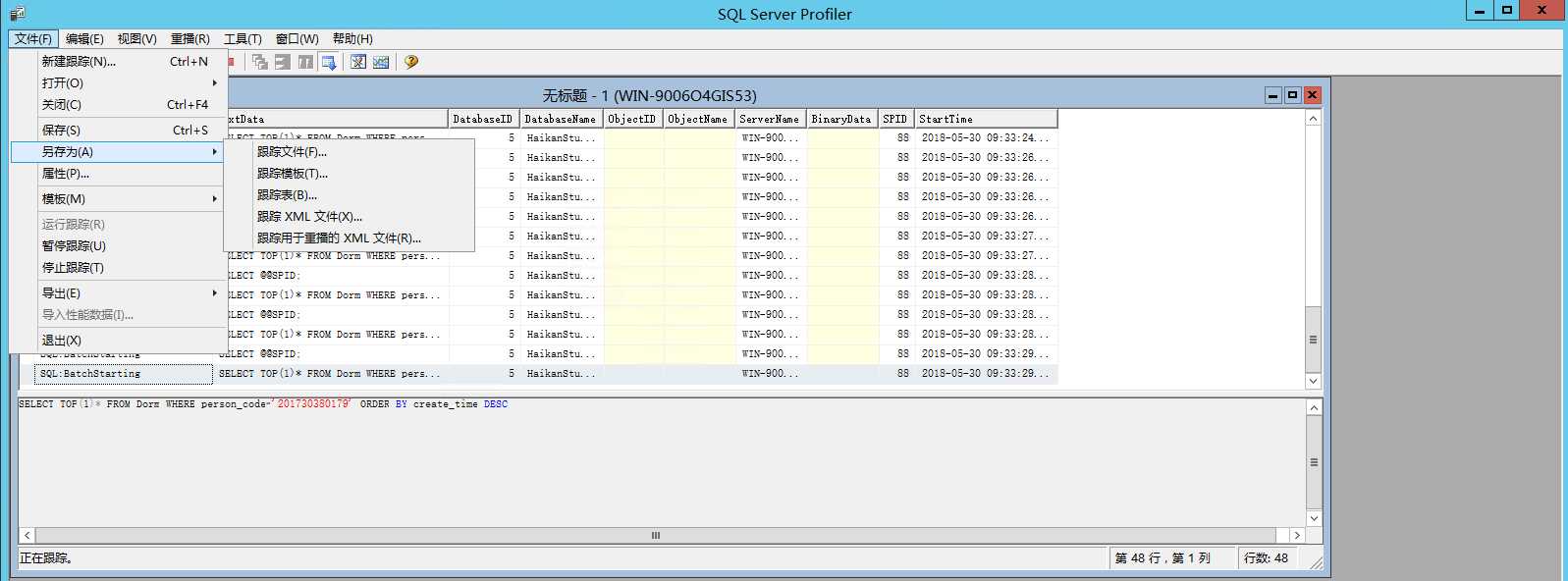1568x581 pixels.
Task: Click the trace grid vertical scrollbar thumb
Action: tap(1314, 340)
